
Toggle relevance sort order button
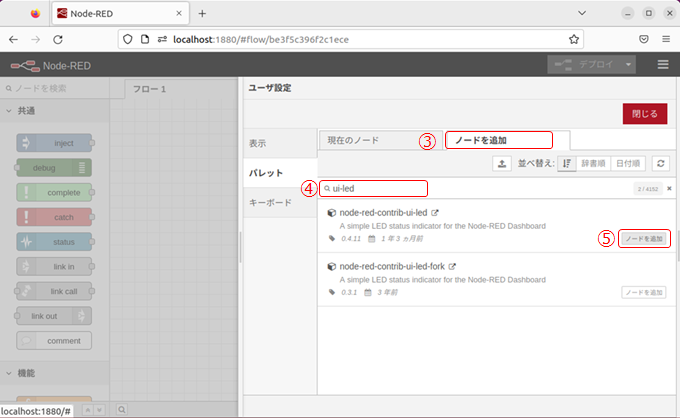(x=566, y=163)
